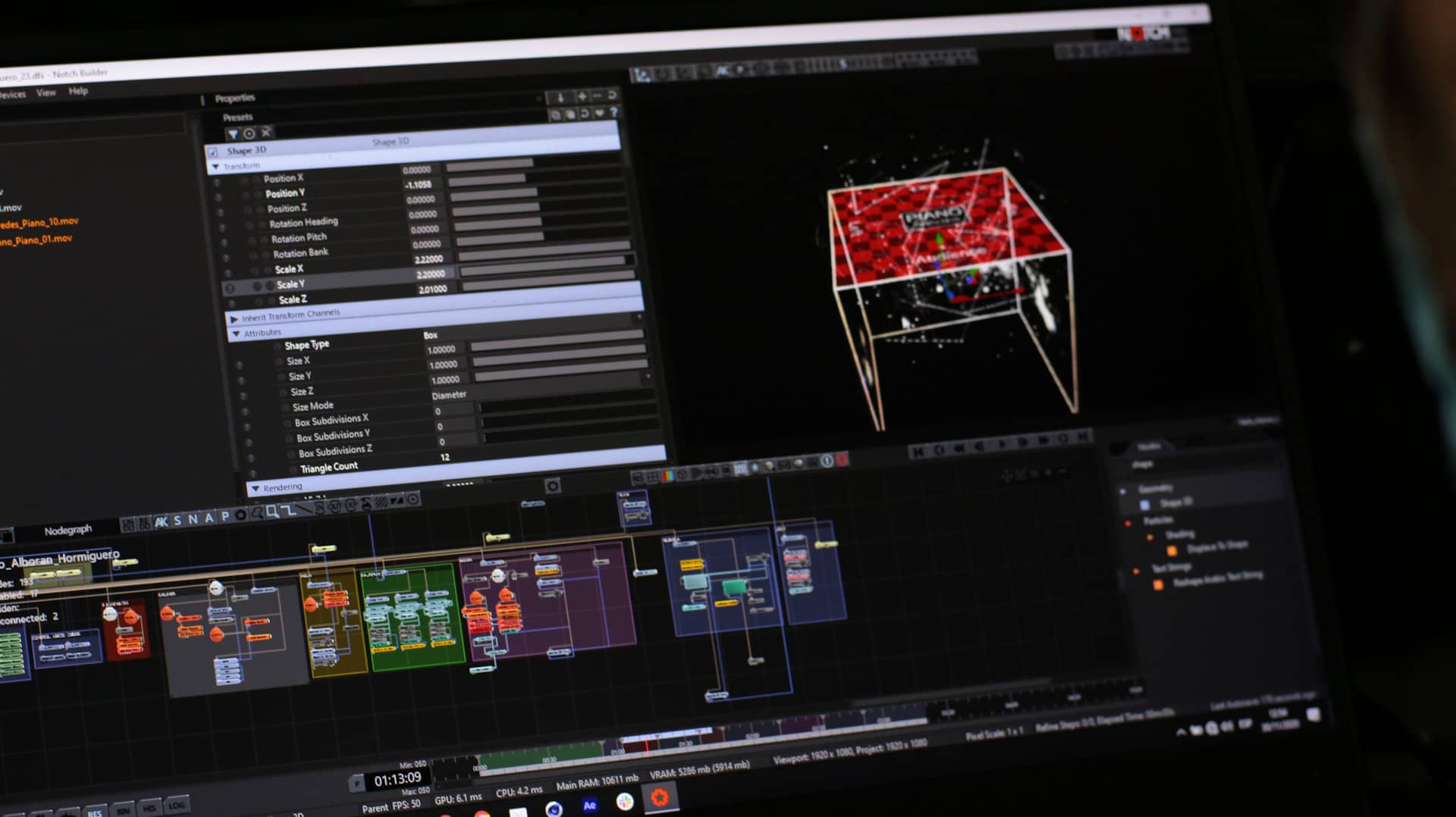Collapse the Attributes section

coord(237,333)
